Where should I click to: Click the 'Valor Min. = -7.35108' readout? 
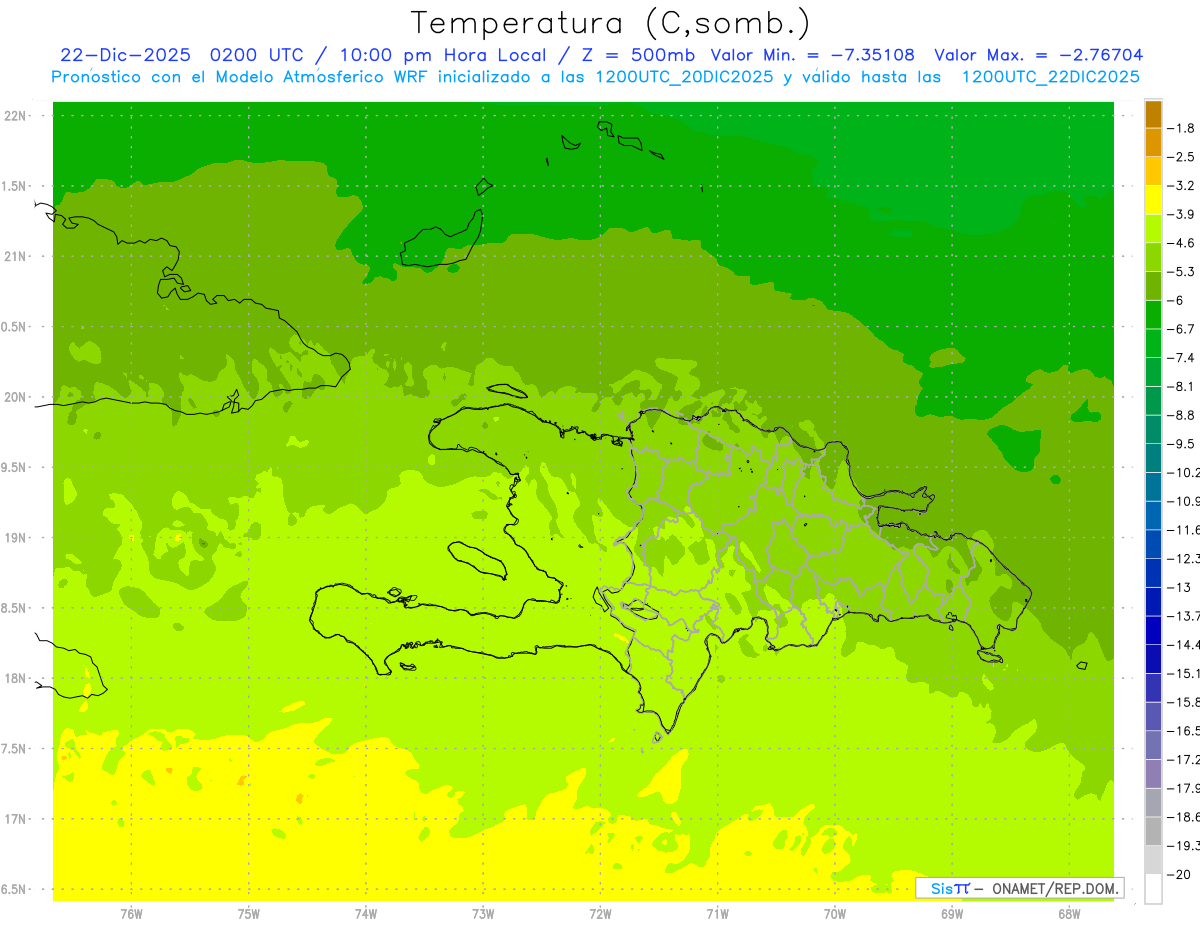point(812,55)
